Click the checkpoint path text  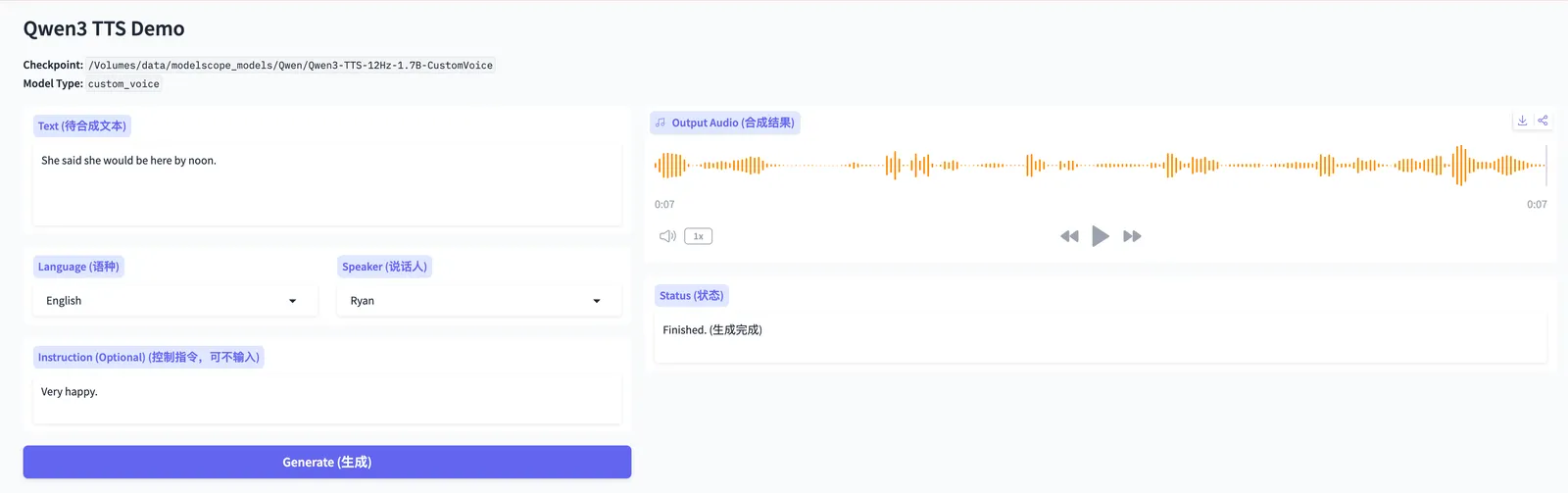(x=291, y=66)
